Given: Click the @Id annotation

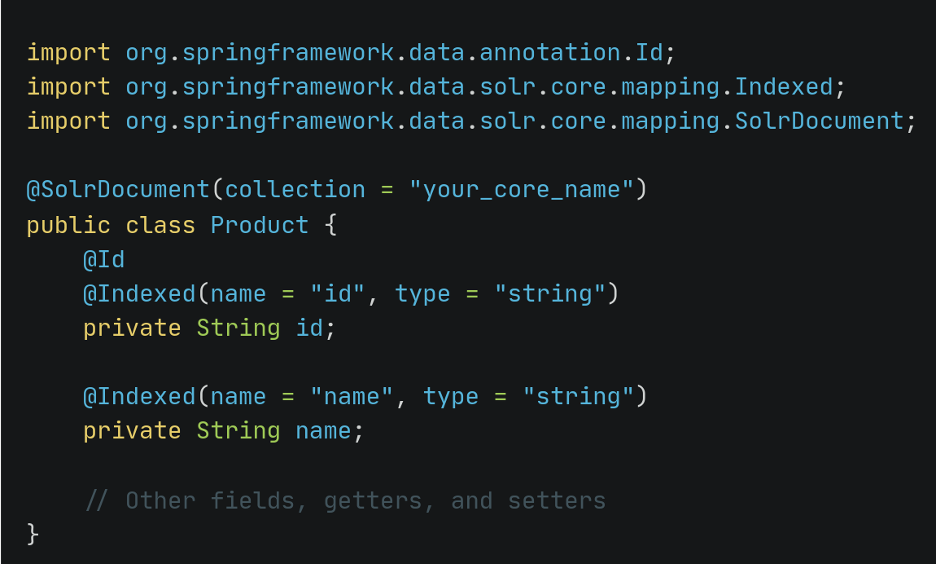Looking at the screenshot, I should click(x=104, y=260).
